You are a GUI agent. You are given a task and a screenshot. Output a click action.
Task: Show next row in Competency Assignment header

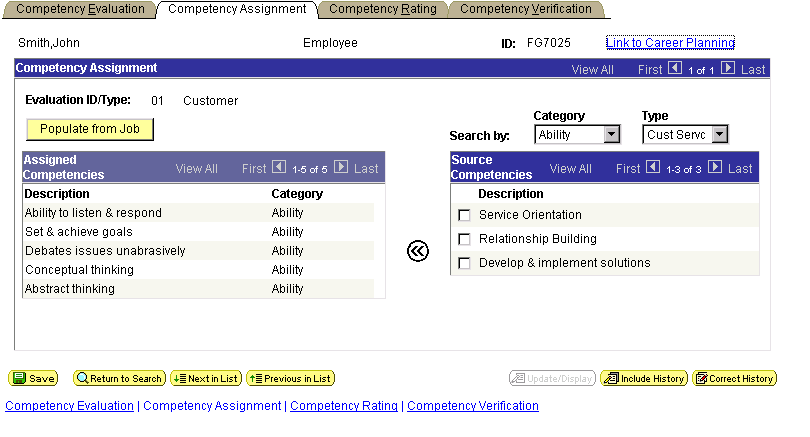[728, 68]
